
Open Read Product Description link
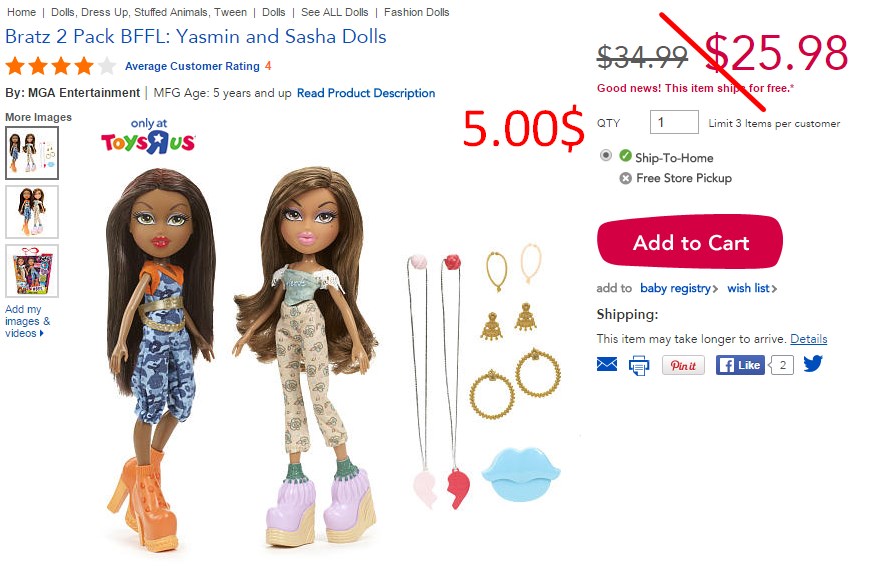pos(366,93)
